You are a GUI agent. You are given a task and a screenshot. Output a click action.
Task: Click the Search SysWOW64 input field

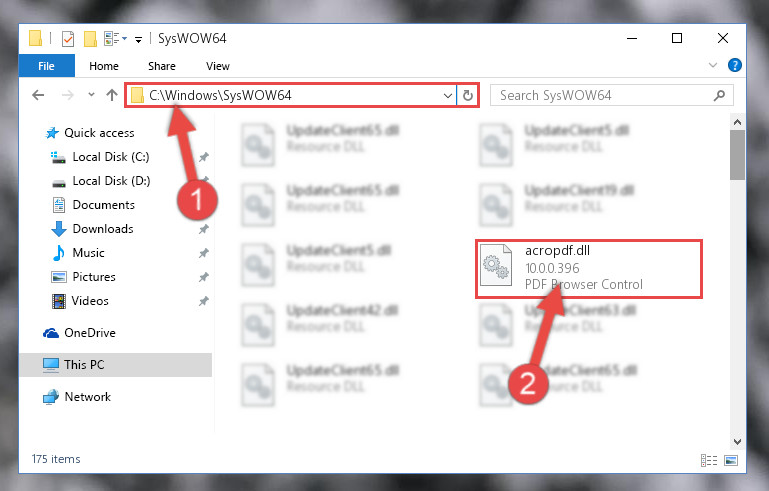click(x=603, y=95)
